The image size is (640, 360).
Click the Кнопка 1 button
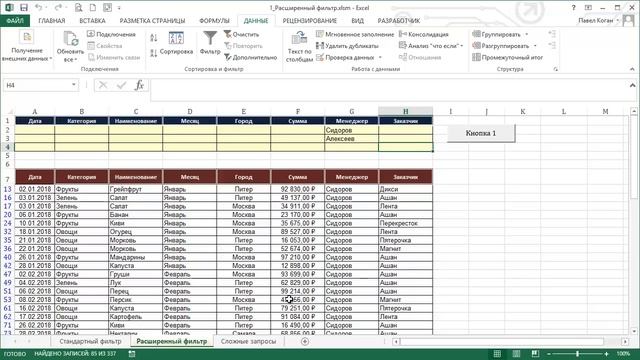pos(481,133)
